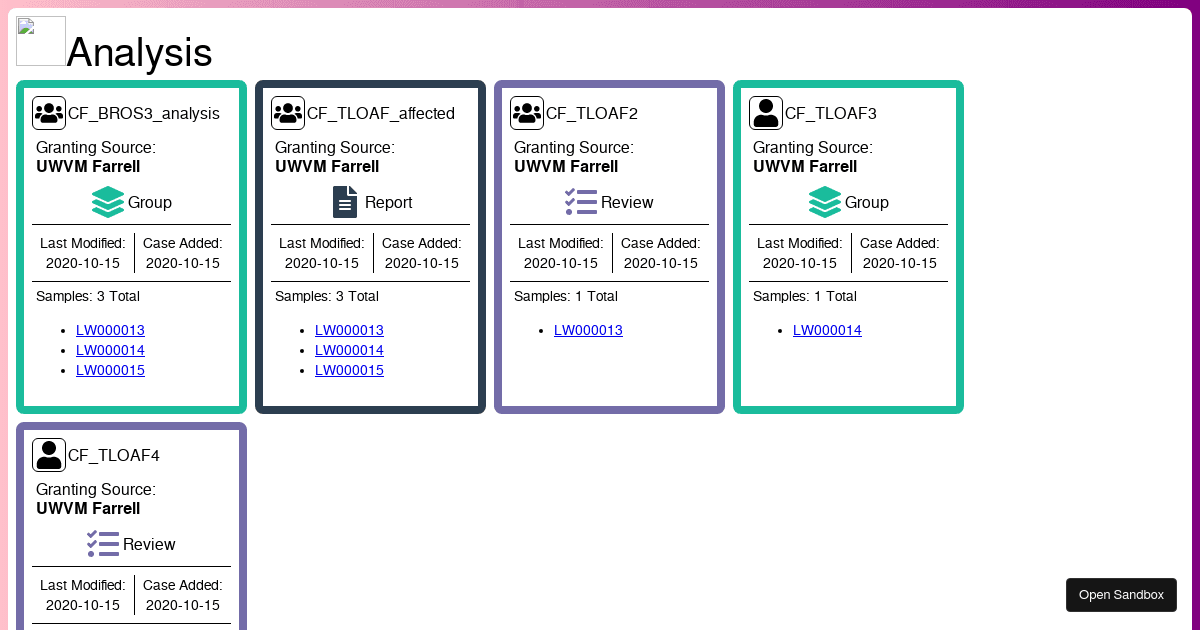Click the Report document icon on CF_TLOAF_affected card
The image size is (1200, 630).
pos(344,201)
